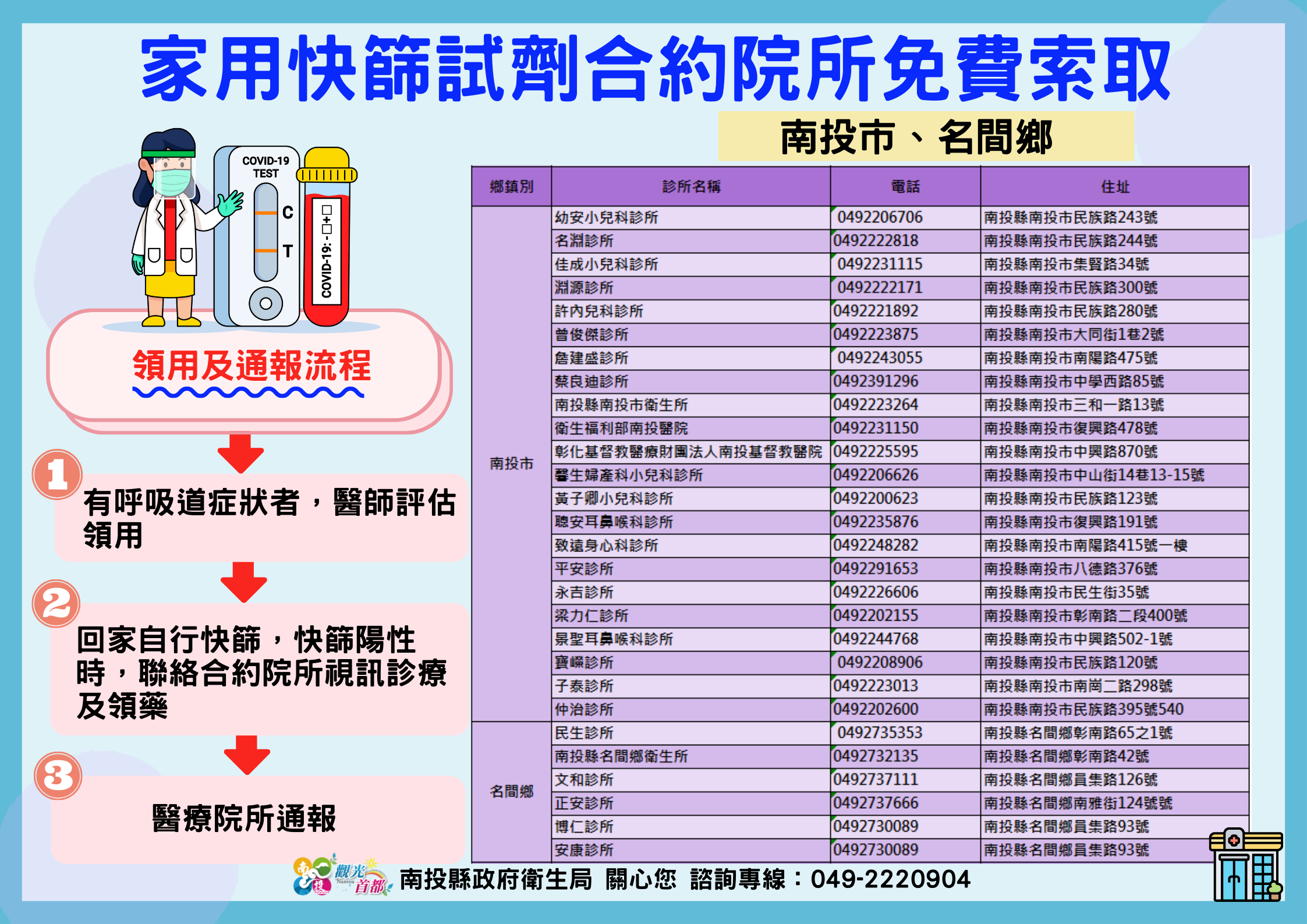Click the 幼安小兒科診所 row name
Viewport: 1307px width, 924px height.
click(606, 218)
